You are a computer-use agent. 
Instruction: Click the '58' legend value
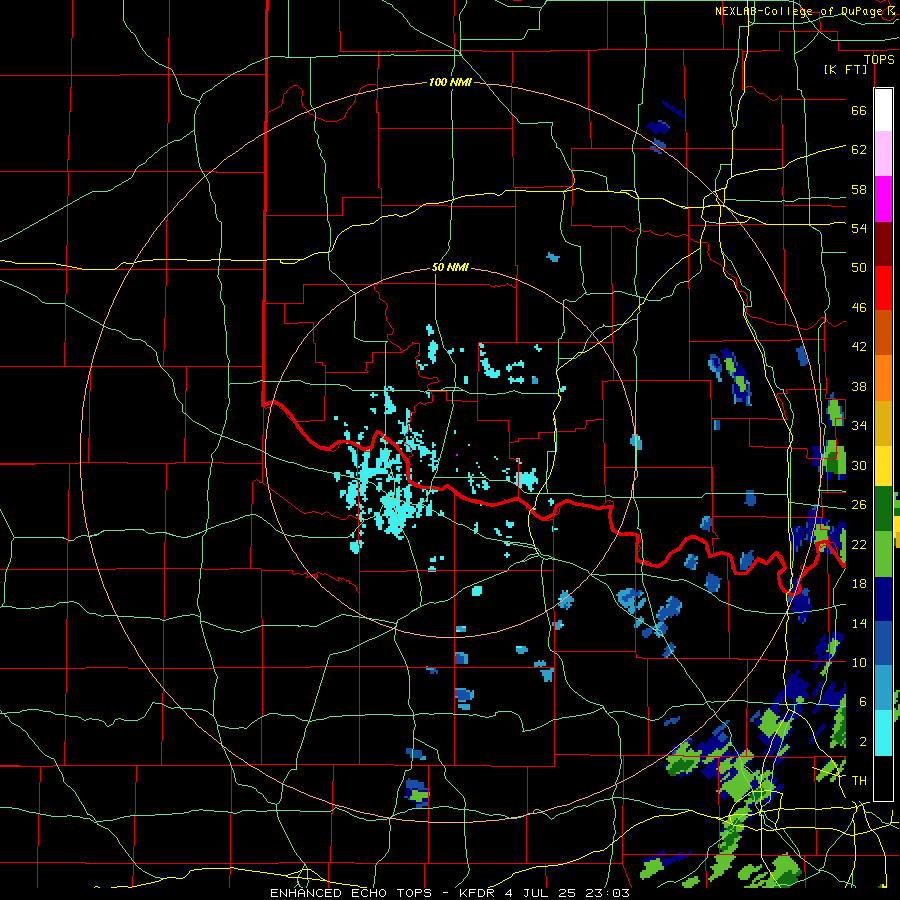[x=859, y=189]
